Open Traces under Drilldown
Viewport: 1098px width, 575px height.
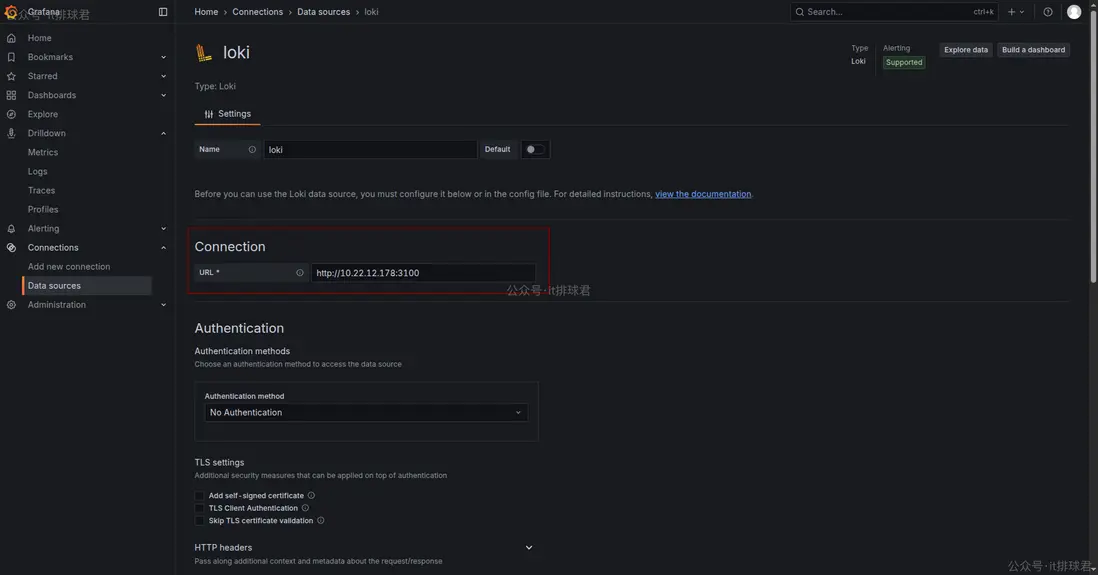[41, 190]
